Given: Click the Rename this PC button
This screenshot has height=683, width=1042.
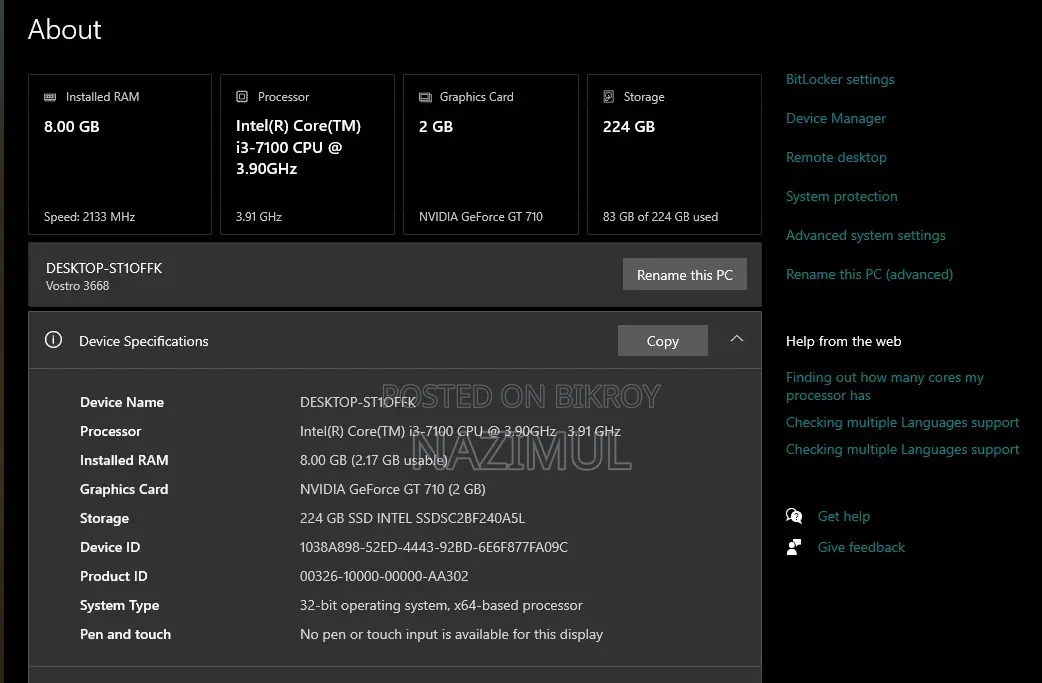Looking at the screenshot, I should pos(684,274).
